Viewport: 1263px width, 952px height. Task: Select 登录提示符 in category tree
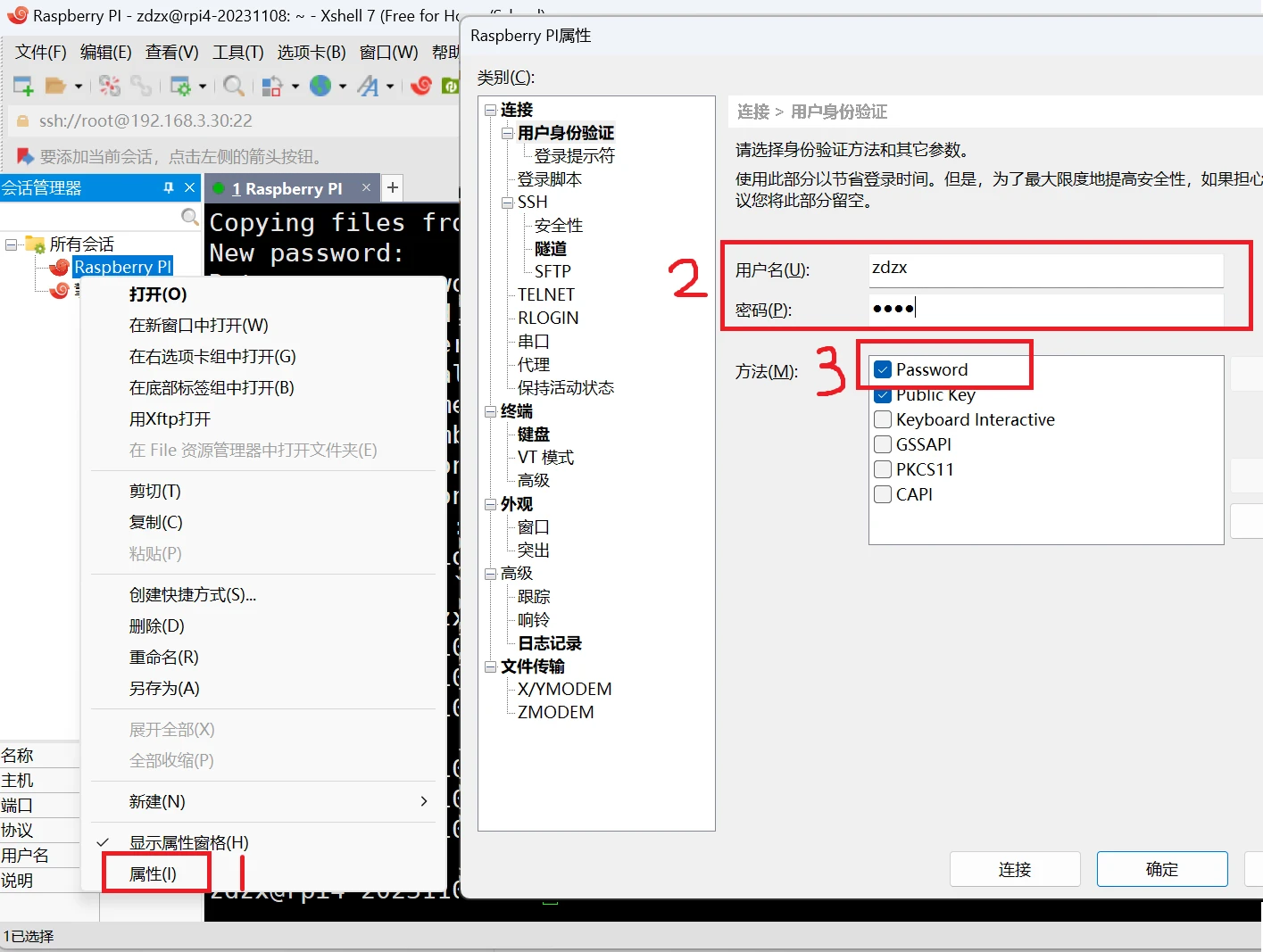574,155
